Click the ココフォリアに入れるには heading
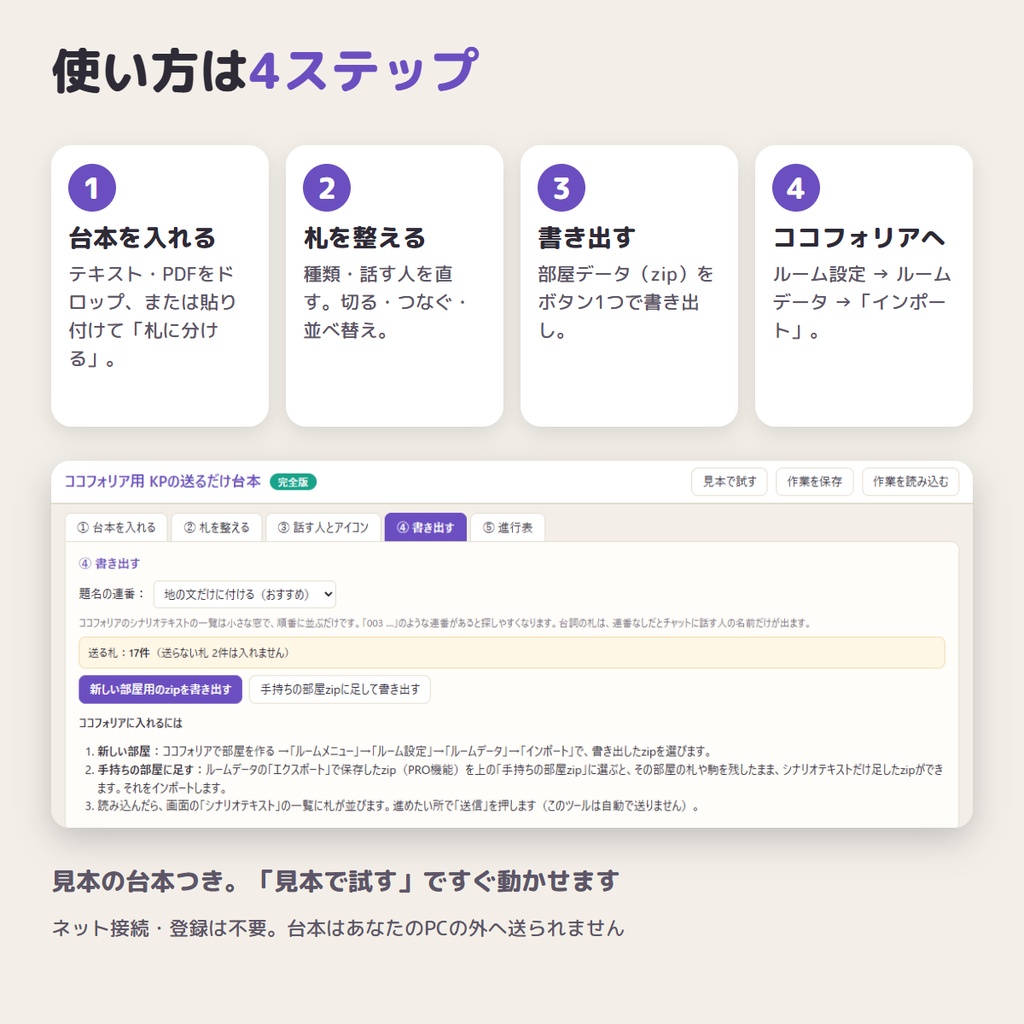 coord(131,723)
